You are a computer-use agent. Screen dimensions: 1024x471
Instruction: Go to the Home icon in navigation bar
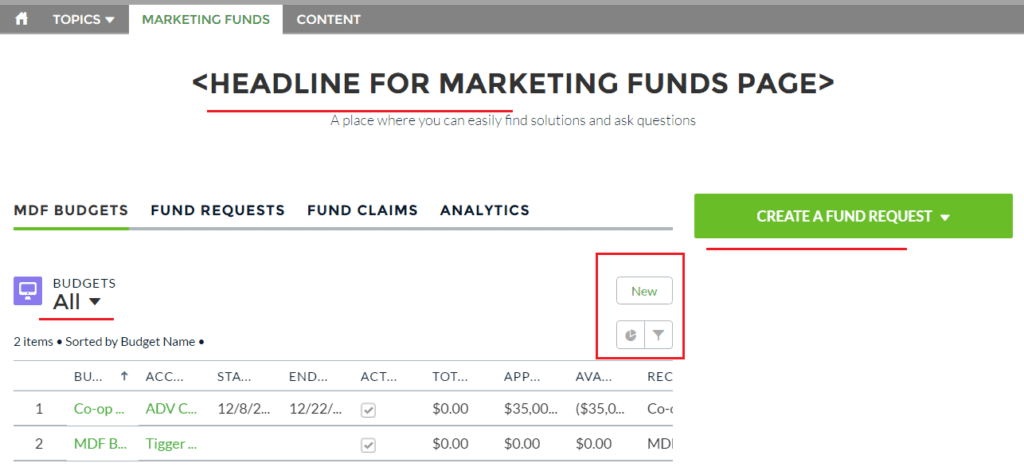[x=22, y=19]
